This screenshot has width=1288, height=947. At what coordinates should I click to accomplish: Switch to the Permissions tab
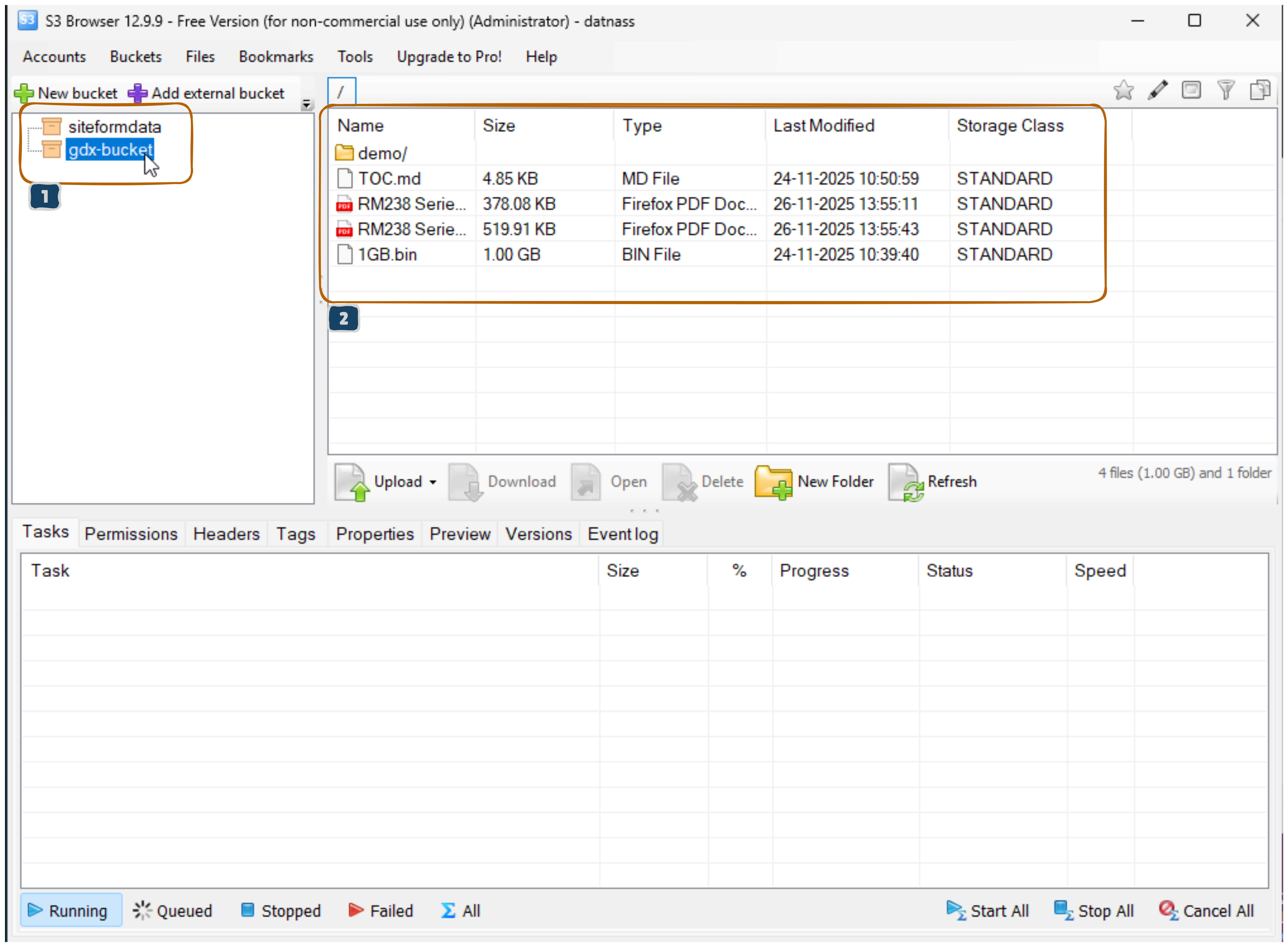tap(131, 534)
